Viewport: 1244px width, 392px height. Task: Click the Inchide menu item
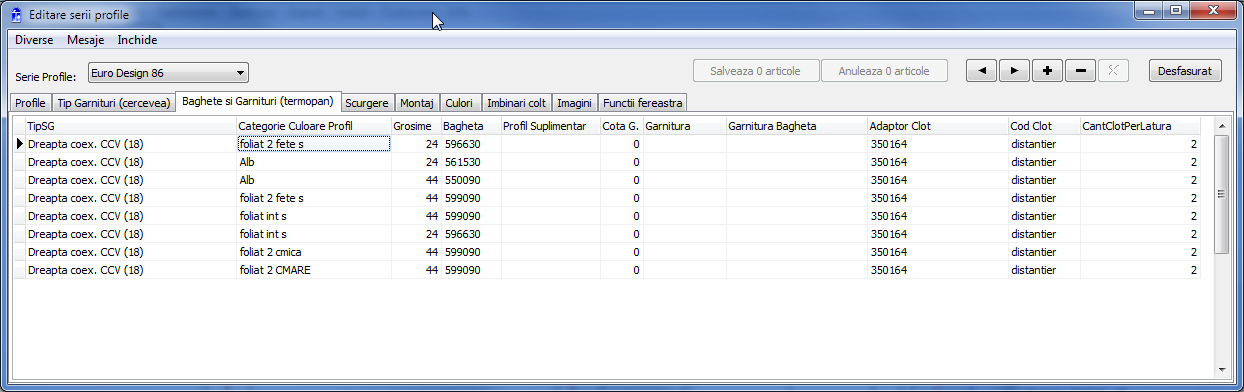click(137, 40)
